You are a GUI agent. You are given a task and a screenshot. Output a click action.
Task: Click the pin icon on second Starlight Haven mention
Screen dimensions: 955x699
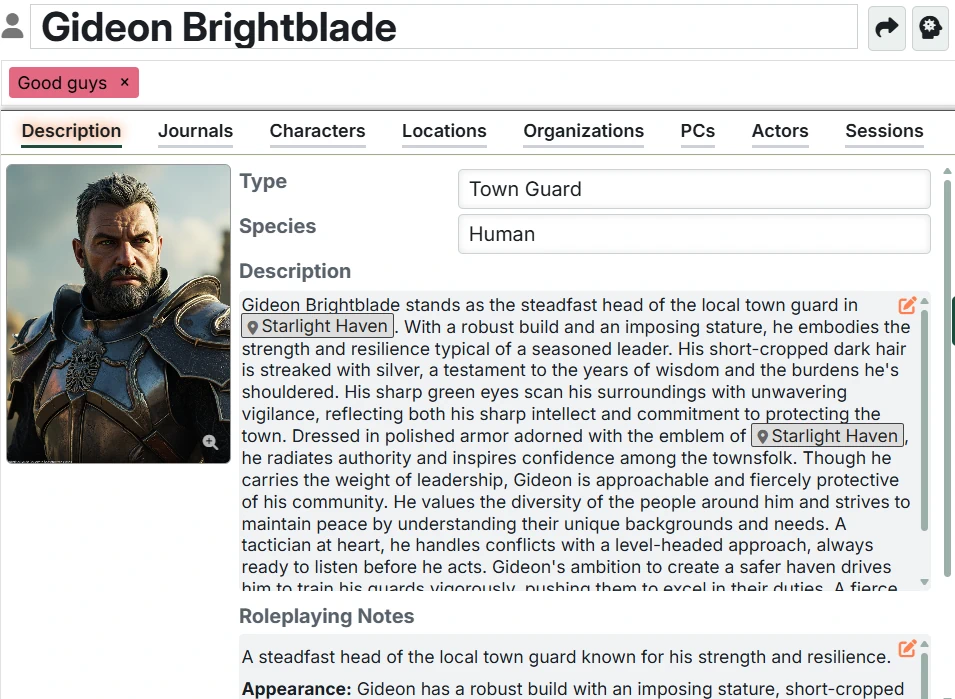[x=763, y=435]
